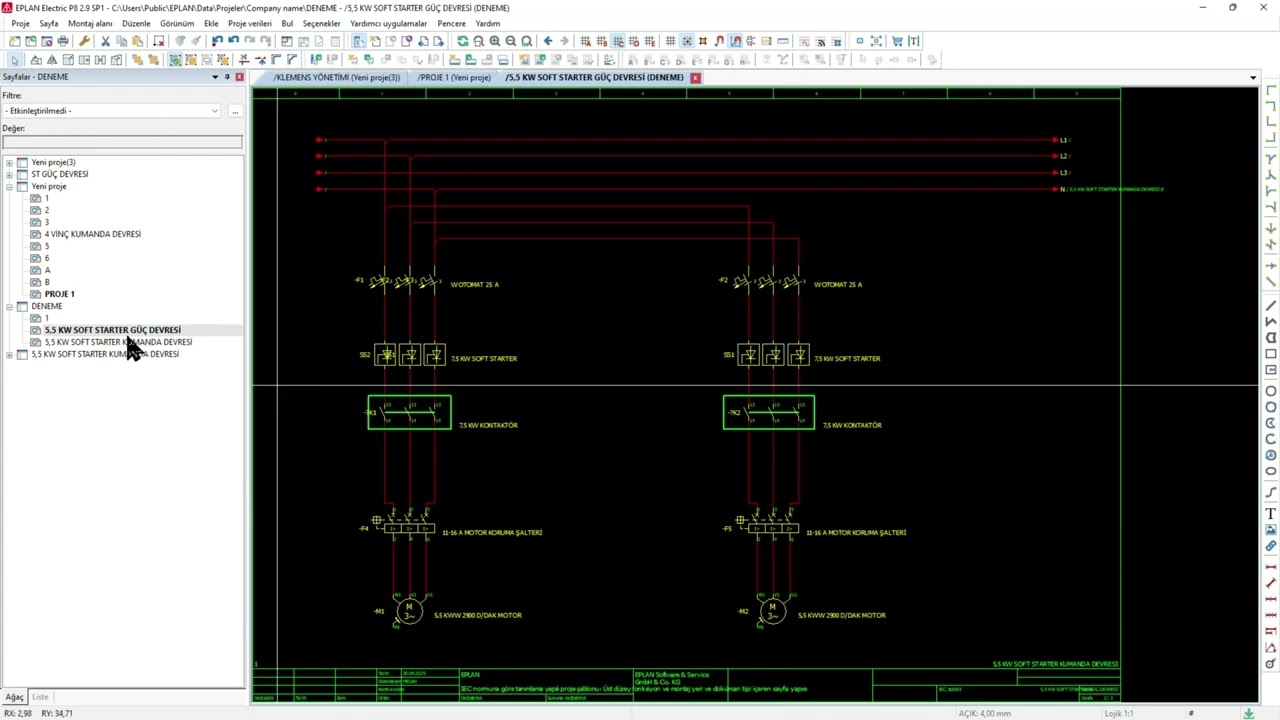
Task: Open the Yardım menu
Action: click(x=487, y=23)
